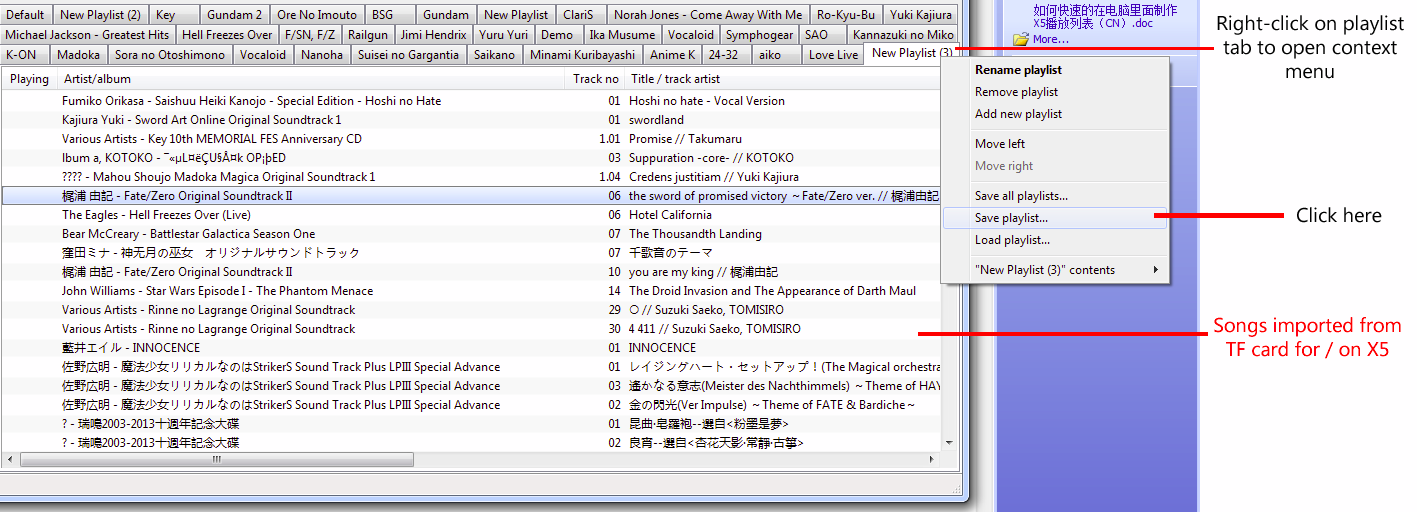
Task: Switch to the Ro-Kyu-Bu tab
Action: tap(845, 15)
